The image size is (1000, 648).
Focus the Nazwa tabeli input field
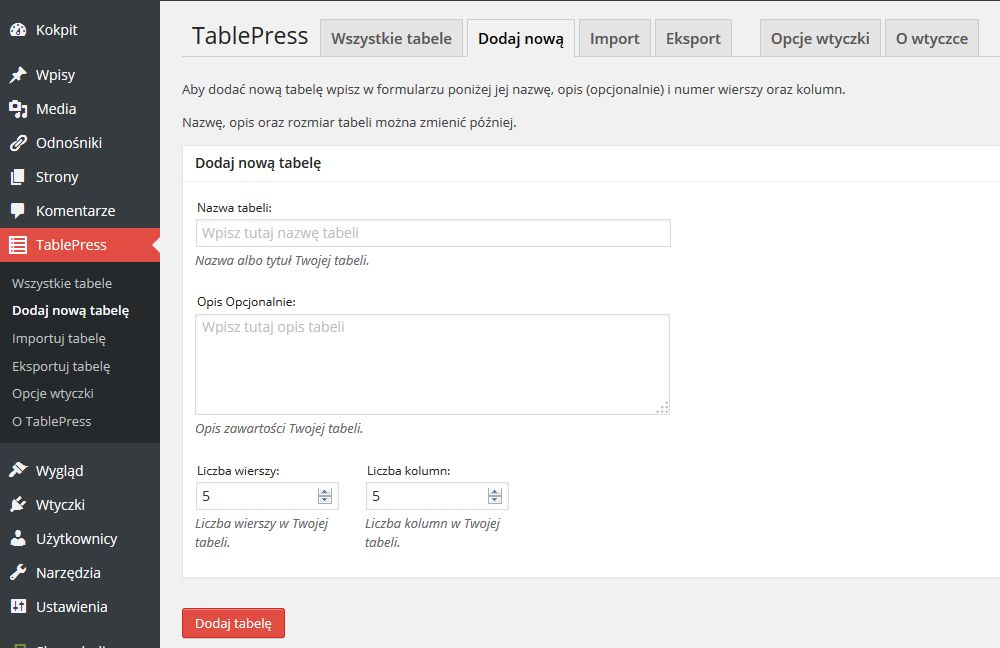point(433,233)
